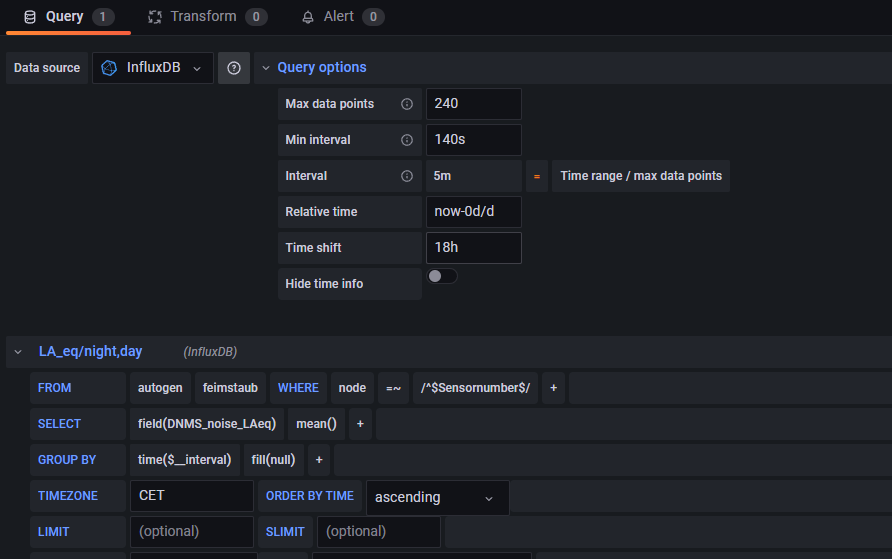Click time($__interval) in GROUP BY
The width and height of the screenshot is (892, 559).
[184, 459]
